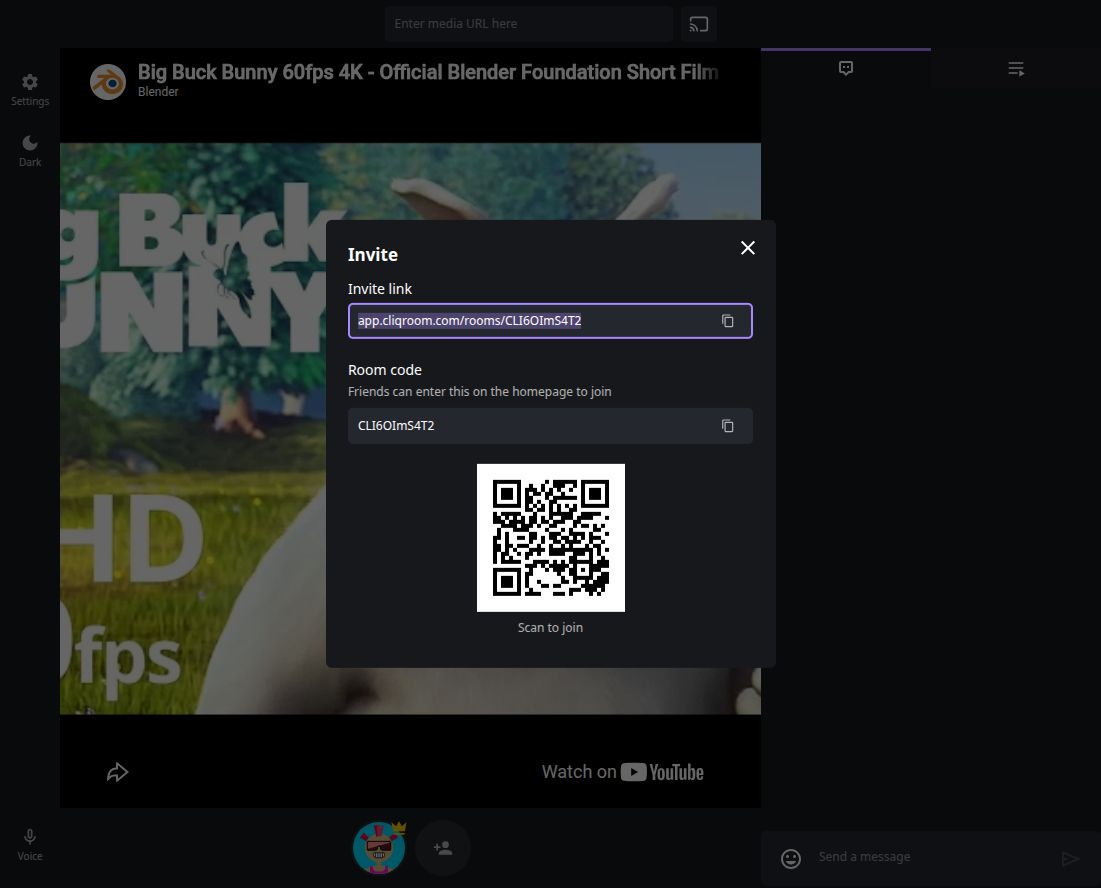
Task: Open the emoji picker
Action: click(x=791, y=859)
